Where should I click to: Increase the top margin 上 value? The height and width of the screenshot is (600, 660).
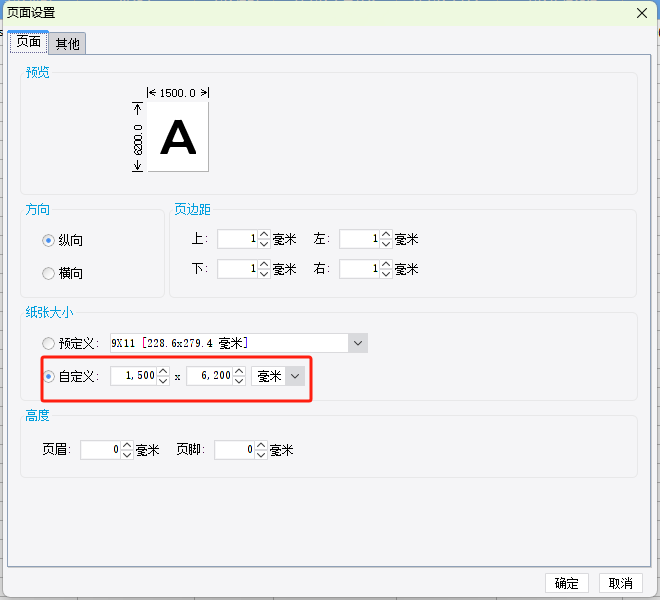tap(264, 235)
